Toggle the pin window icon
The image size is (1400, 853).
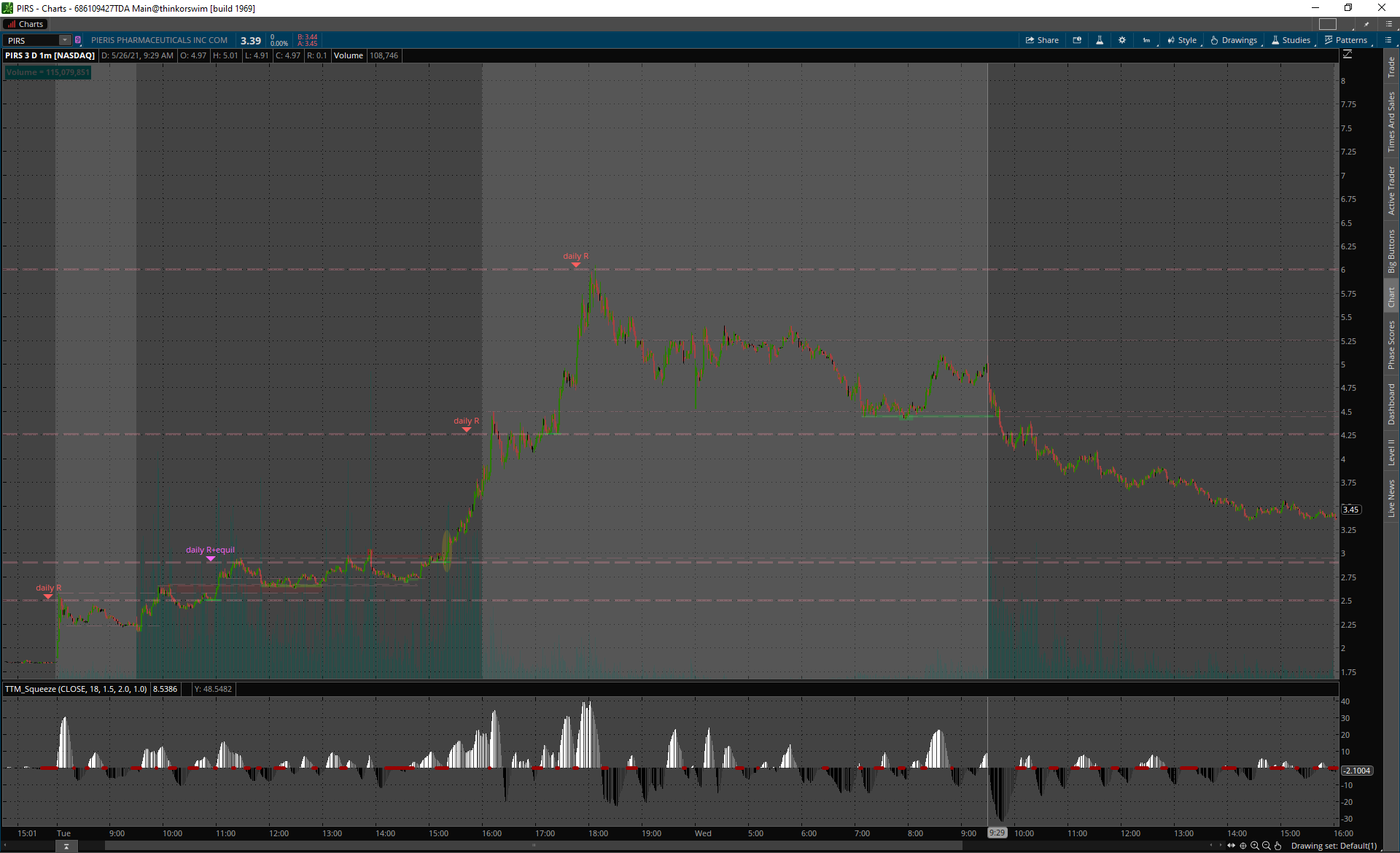1366,24
